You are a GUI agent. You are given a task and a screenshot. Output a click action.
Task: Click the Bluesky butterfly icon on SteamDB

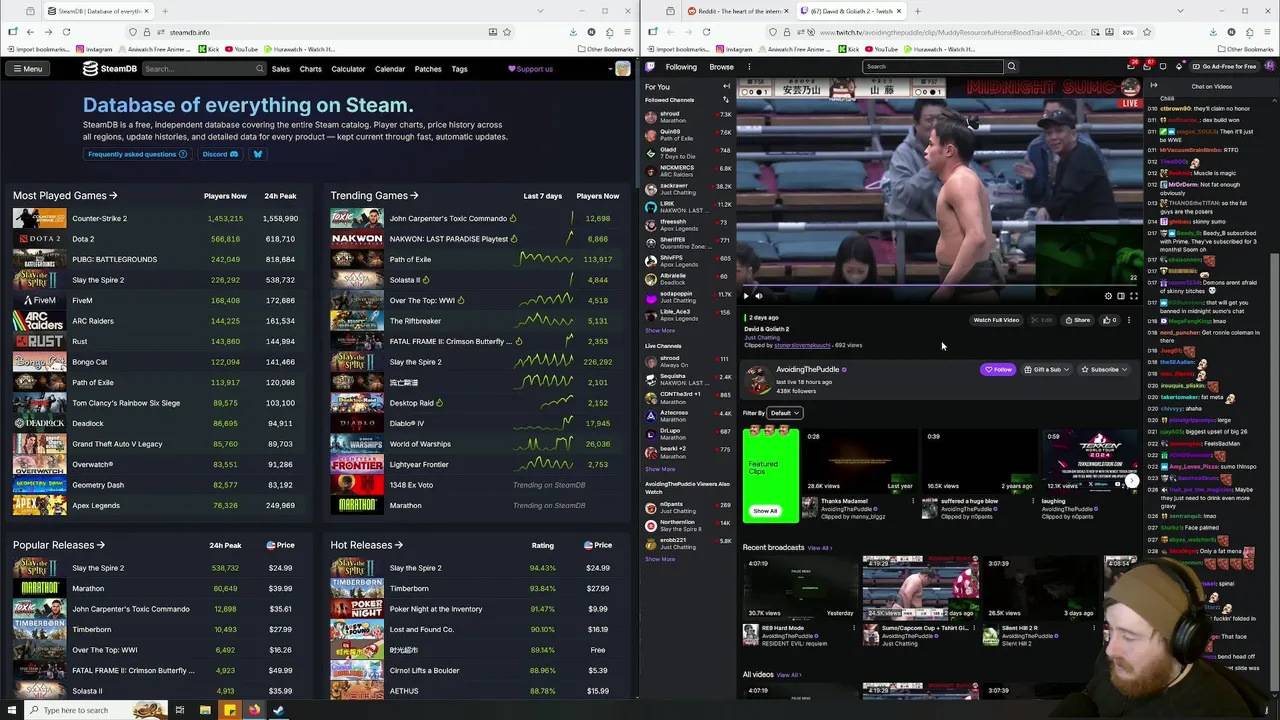point(257,154)
